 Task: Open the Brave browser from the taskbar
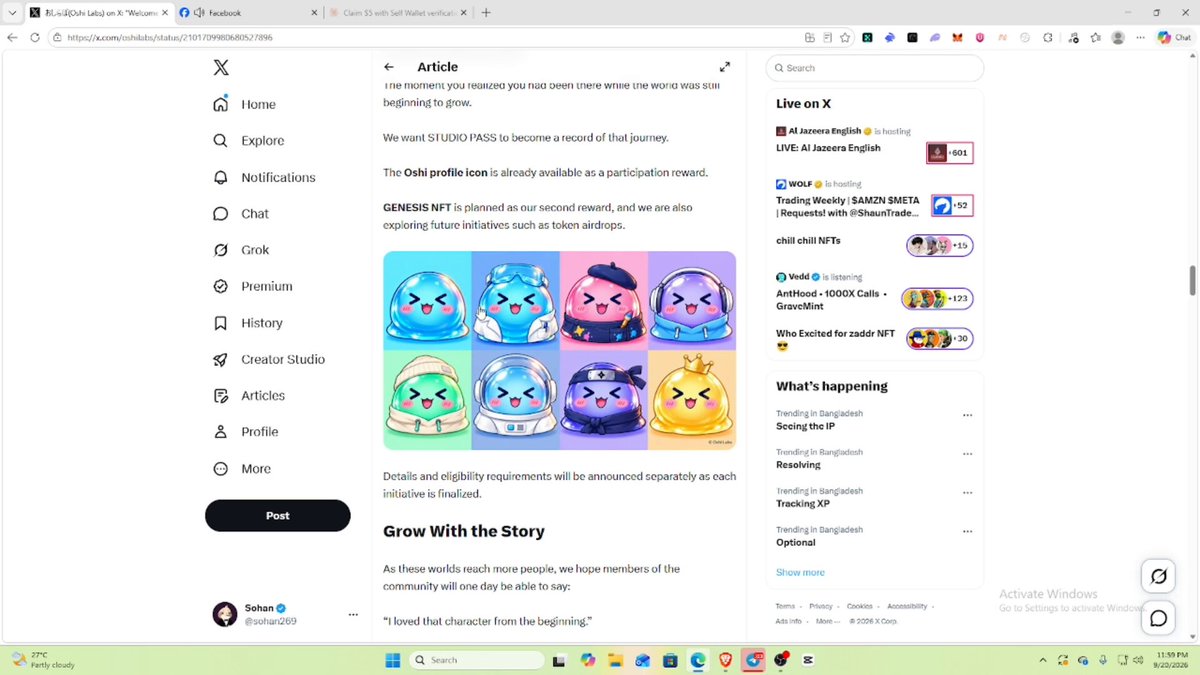click(x=725, y=660)
